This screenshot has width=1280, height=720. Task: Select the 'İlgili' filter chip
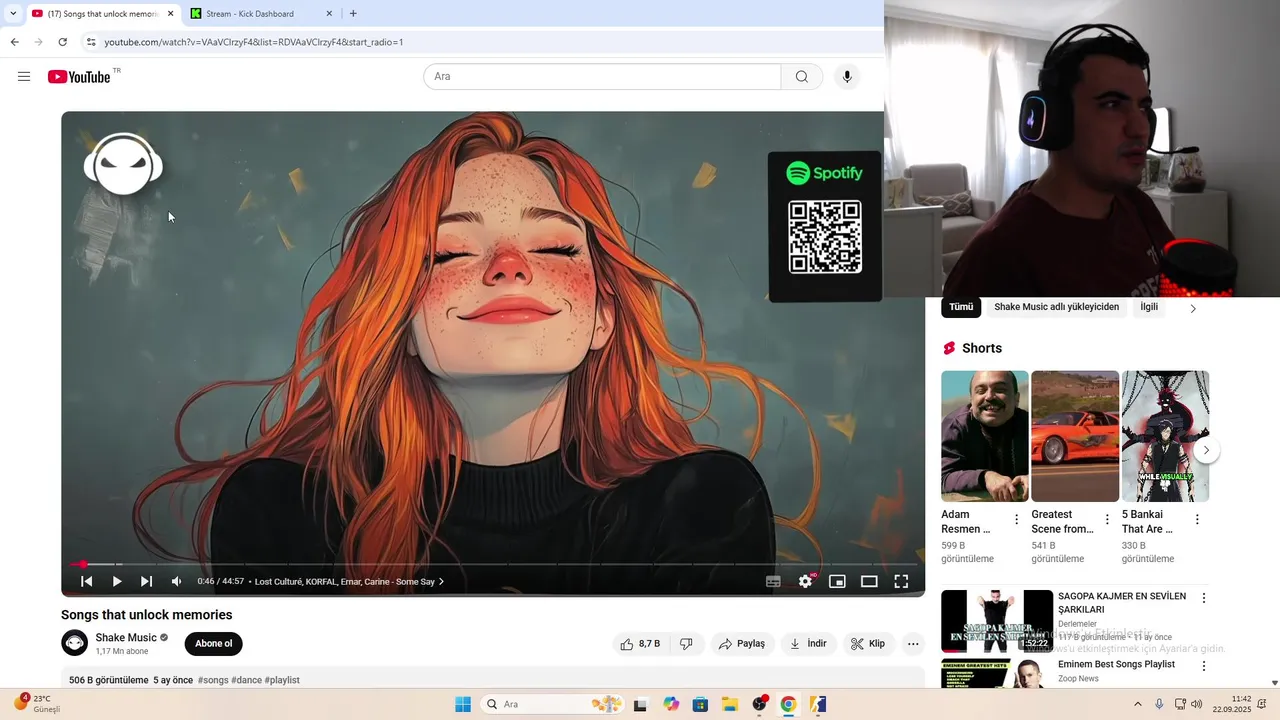point(1149,307)
